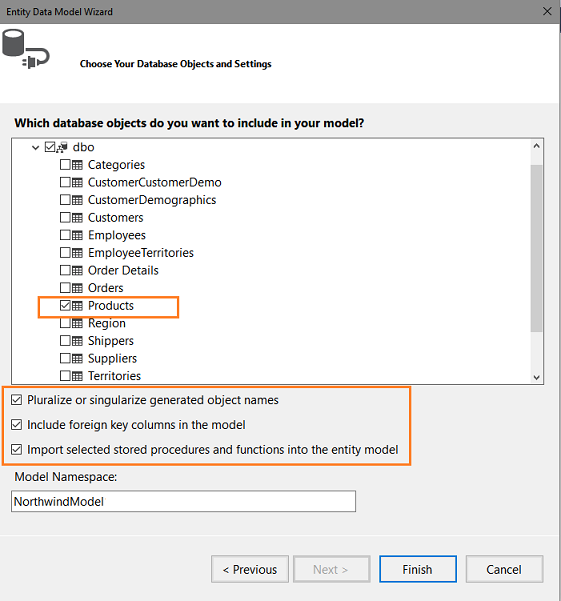561x601 pixels.
Task: Click the Order Details table icon
Action: pos(77,271)
